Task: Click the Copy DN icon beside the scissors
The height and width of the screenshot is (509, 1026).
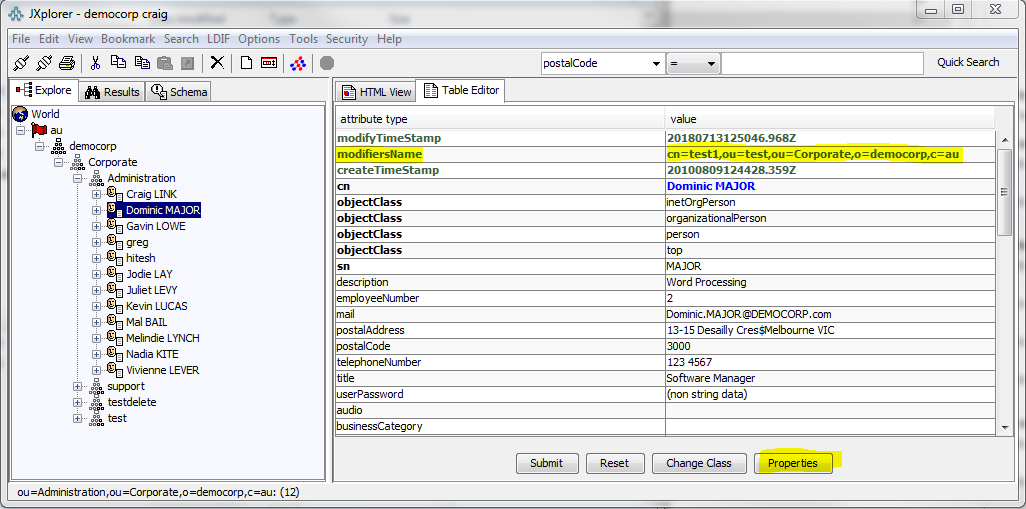Action: pyautogui.click(x=118, y=62)
